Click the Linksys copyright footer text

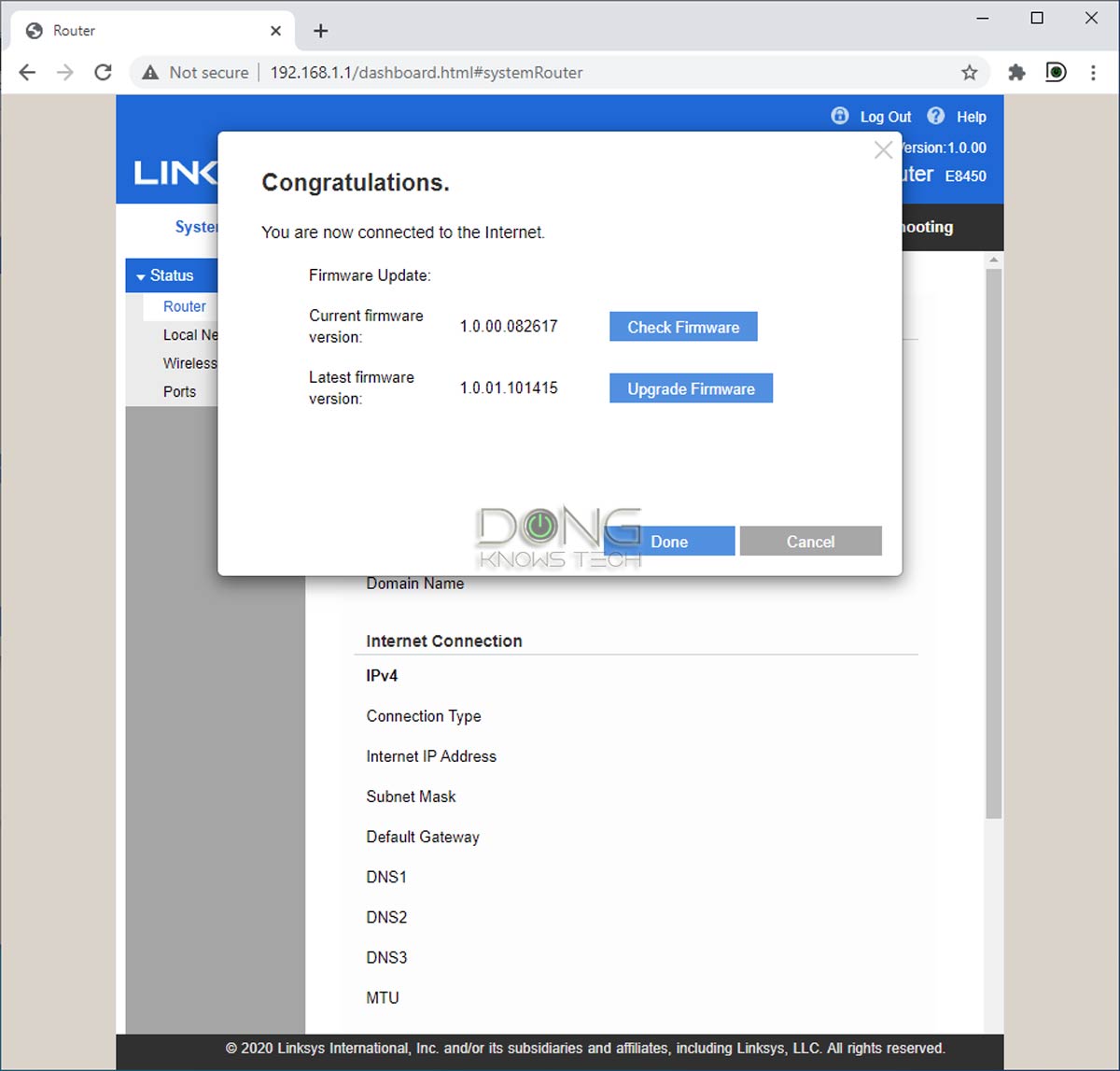(585, 1048)
